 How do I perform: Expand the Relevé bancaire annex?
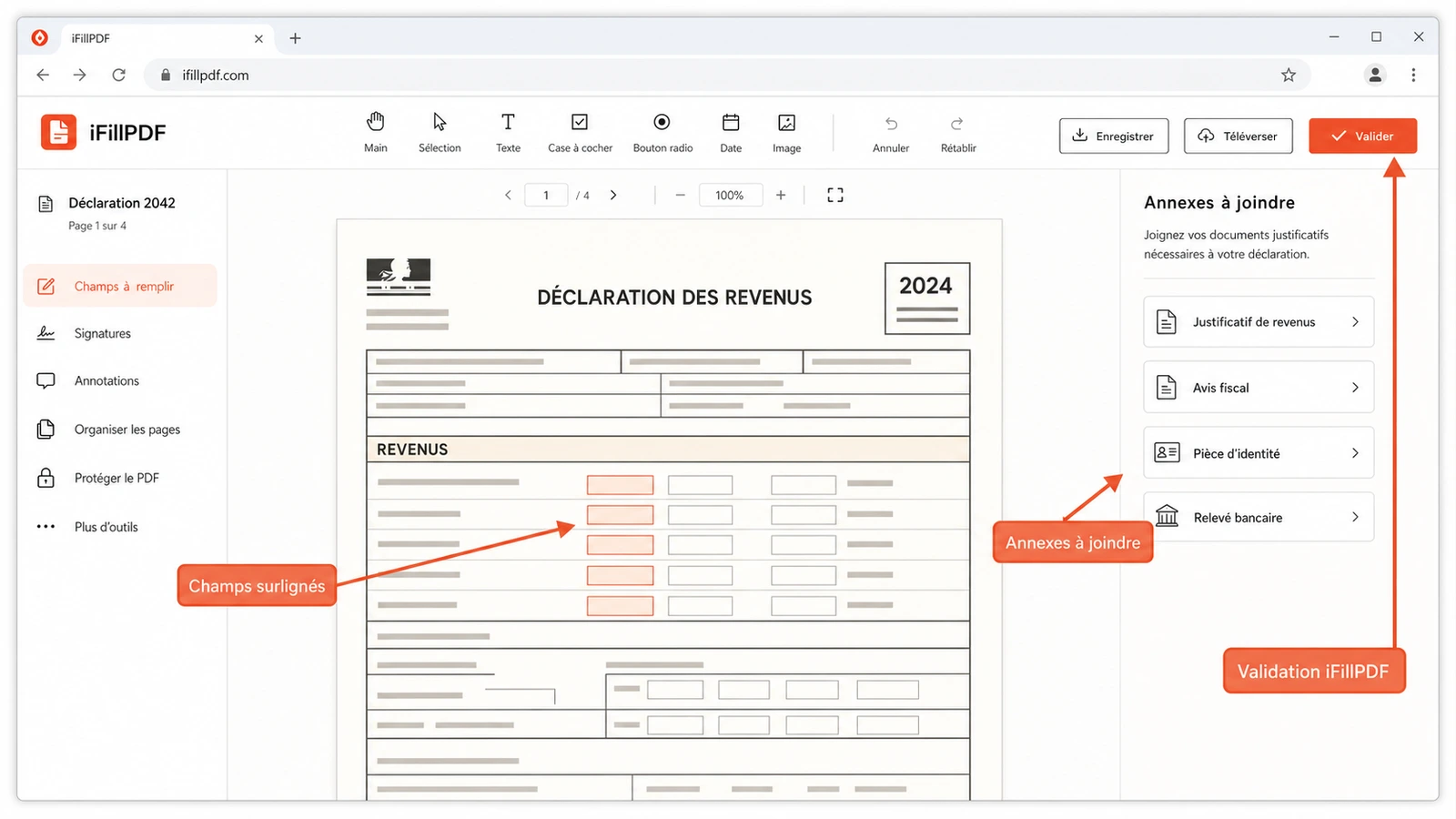1259,517
